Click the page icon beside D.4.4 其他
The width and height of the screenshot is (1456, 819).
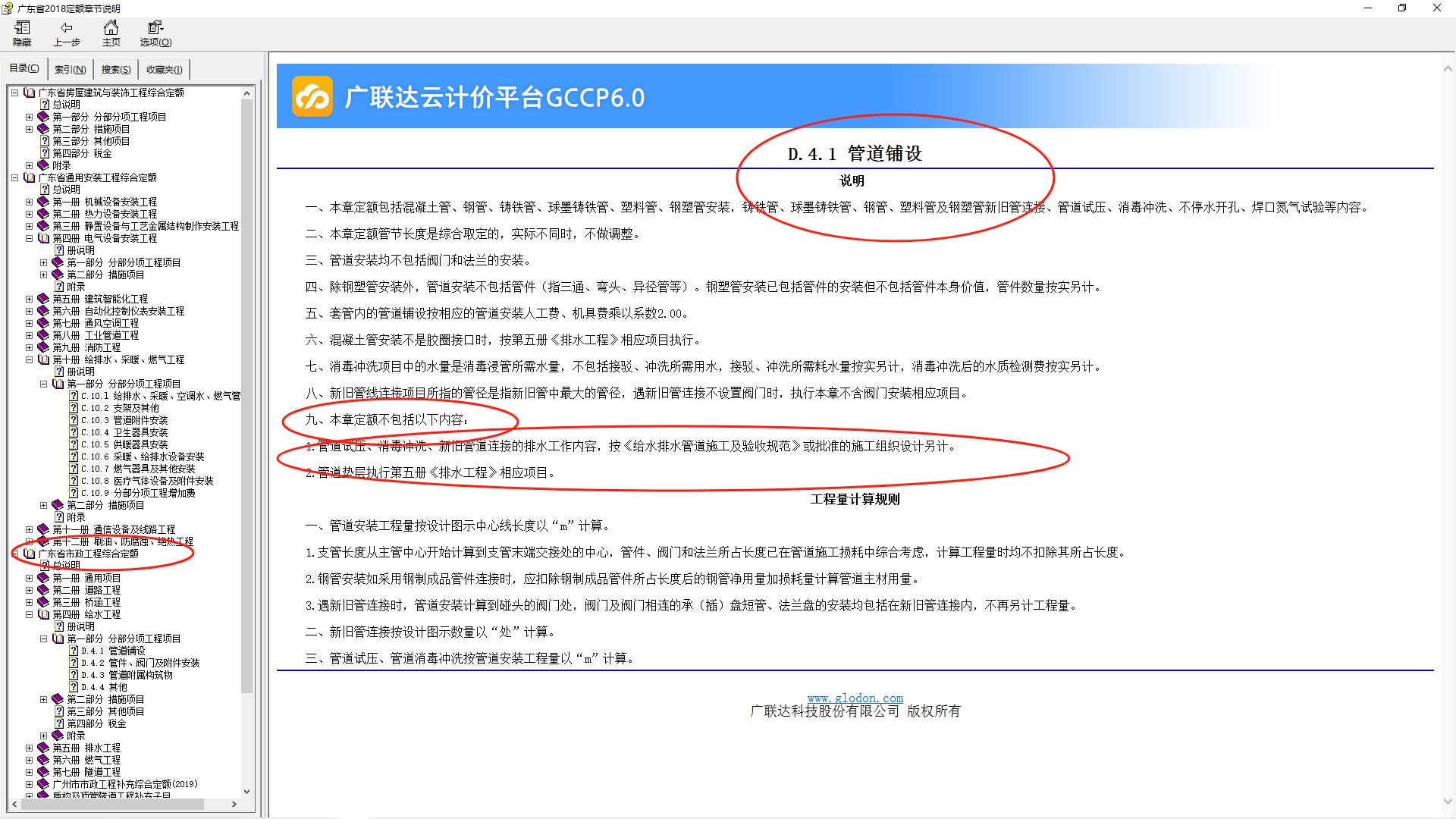(x=74, y=687)
